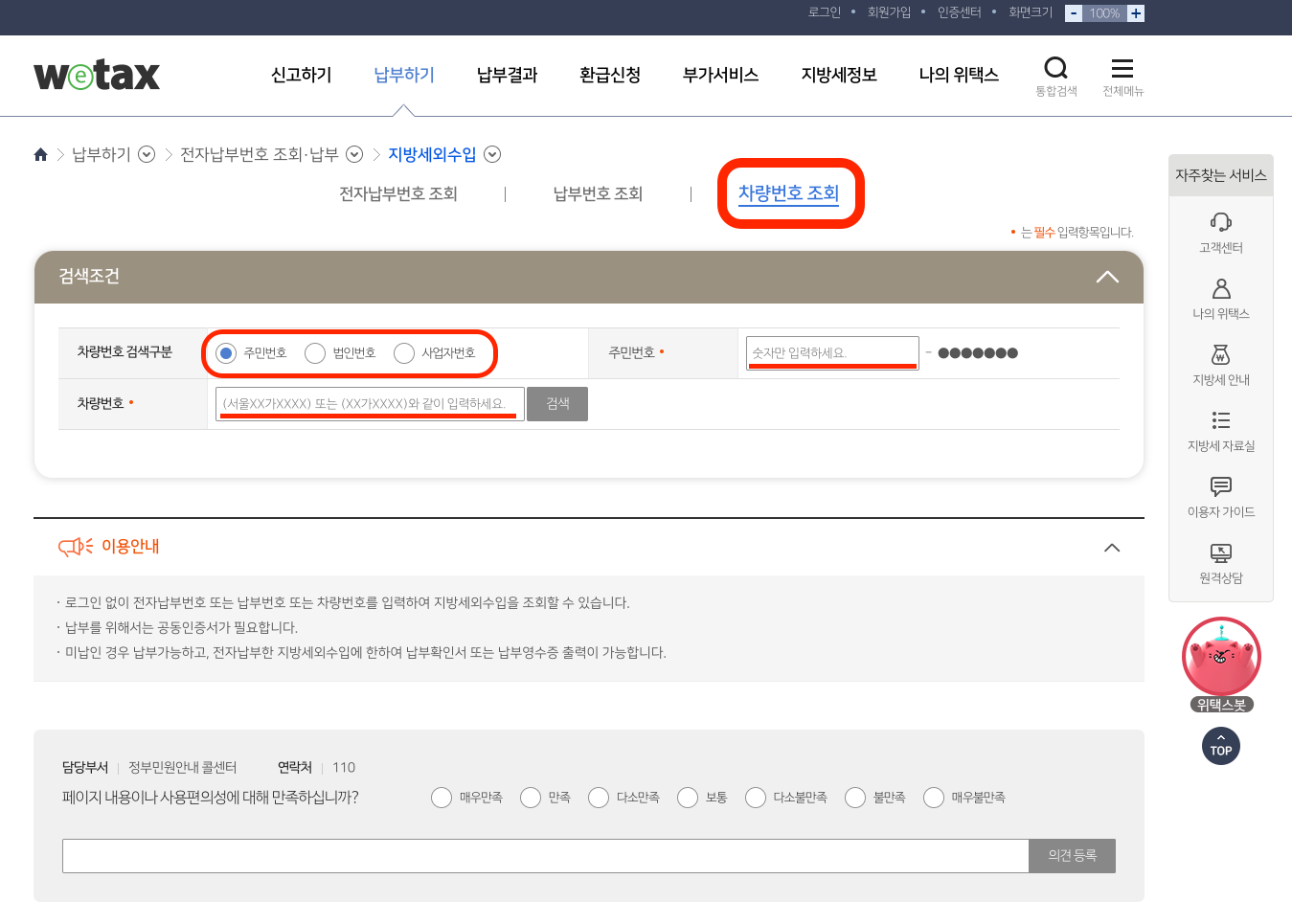
Task: Click the 고객센터 sidebar icon
Action: [x=1220, y=223]
